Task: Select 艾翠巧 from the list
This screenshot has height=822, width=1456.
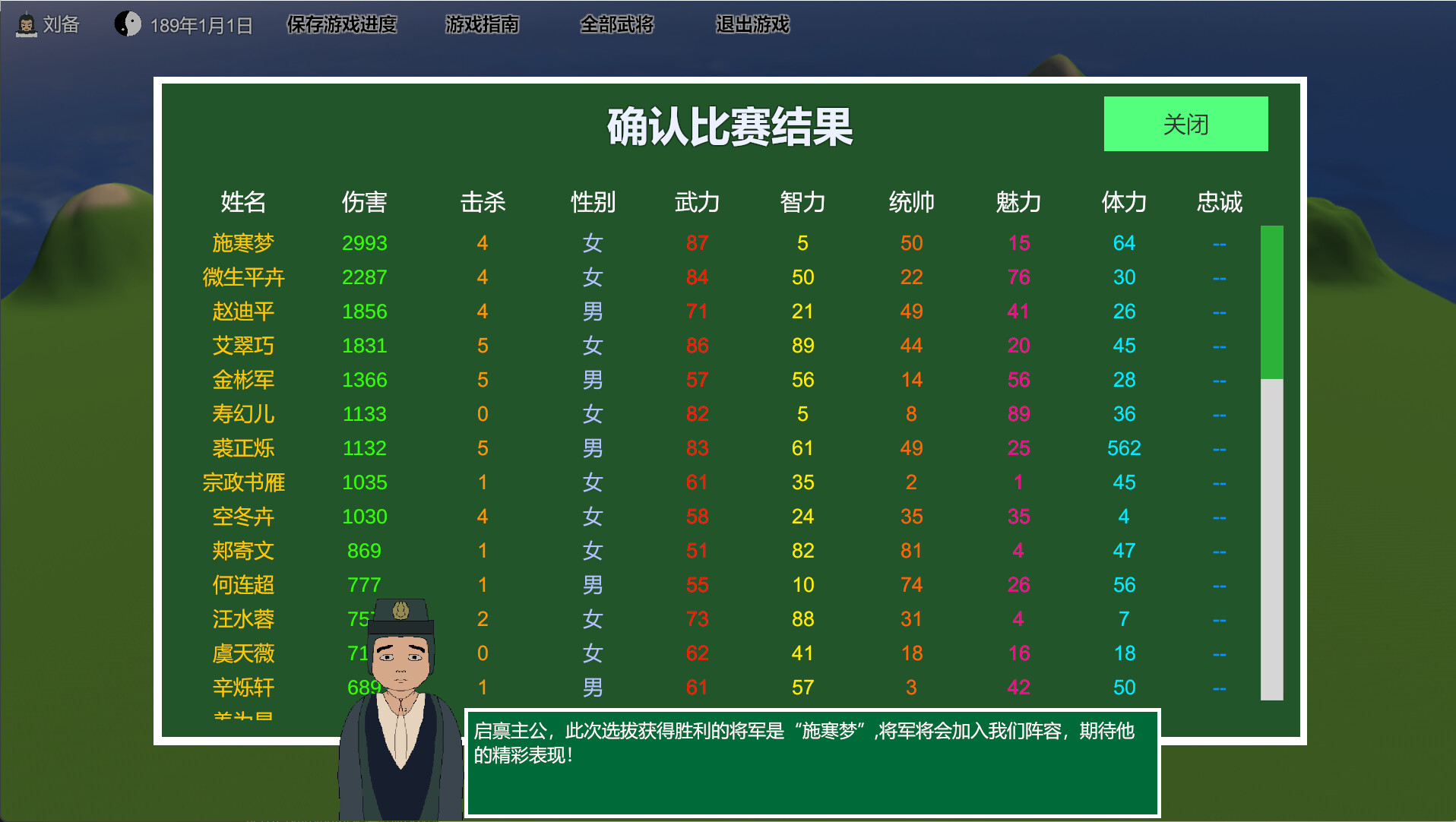Action: 243,346
